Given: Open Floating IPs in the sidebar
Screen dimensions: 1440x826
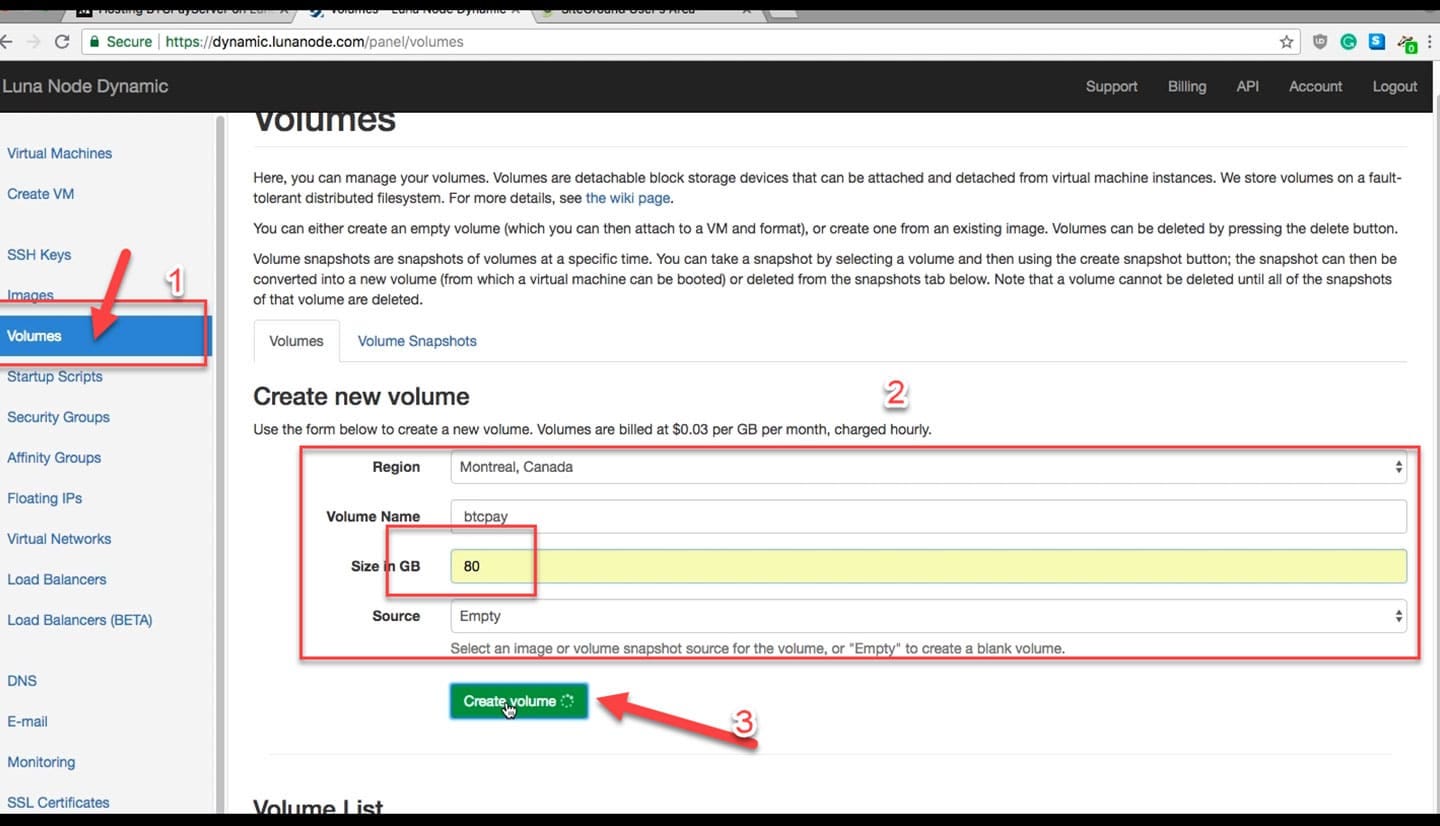Looking at the screenshot, I should coord(44,498).
